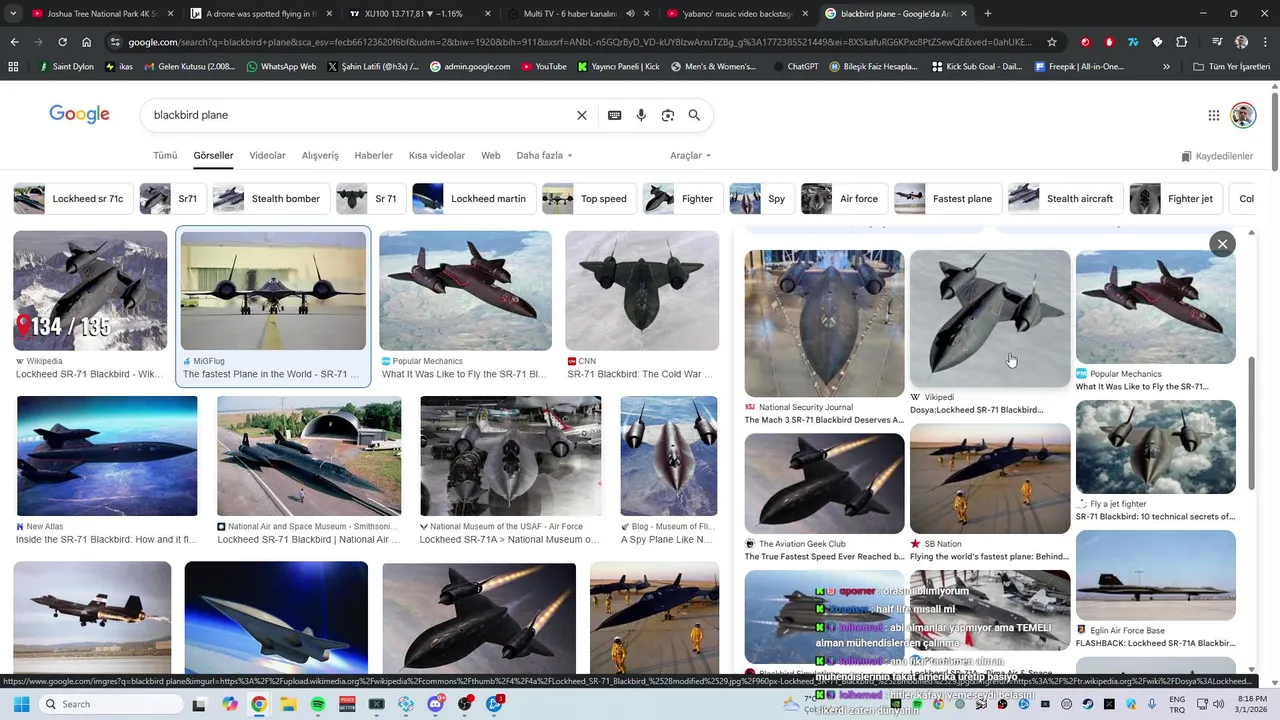
Task: Switch to the Alışveriş tab
Action: point(320,155)
